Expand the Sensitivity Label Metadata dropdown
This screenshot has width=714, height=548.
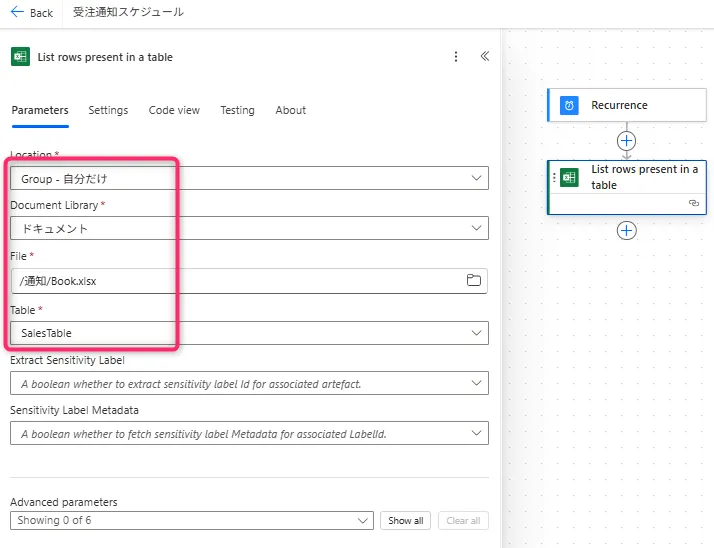coord(475,433)
